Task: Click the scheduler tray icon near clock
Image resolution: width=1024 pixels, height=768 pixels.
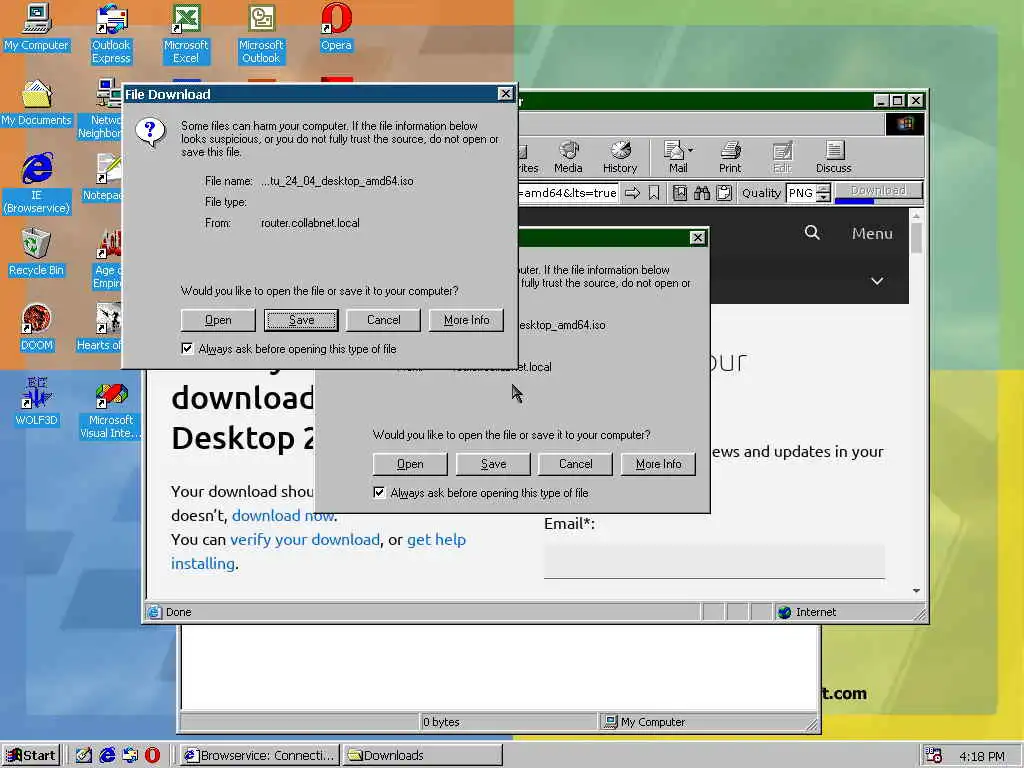Action: (x=934, y=756)
